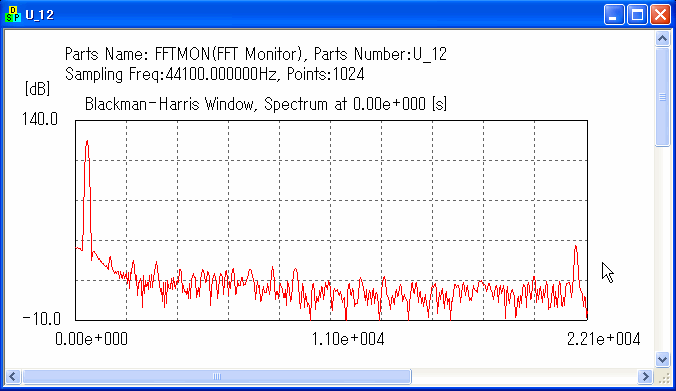Image resolution: width=676 pixels, height=391 pixels.
Task: Click the 'Sampling Freq:44100.000000Hz' text
Action: (170, 74)
